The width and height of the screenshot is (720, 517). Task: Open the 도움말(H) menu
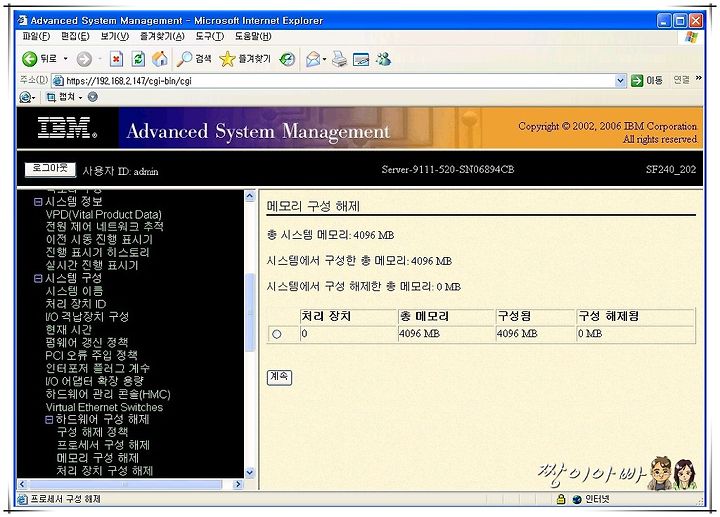point(253,36)
